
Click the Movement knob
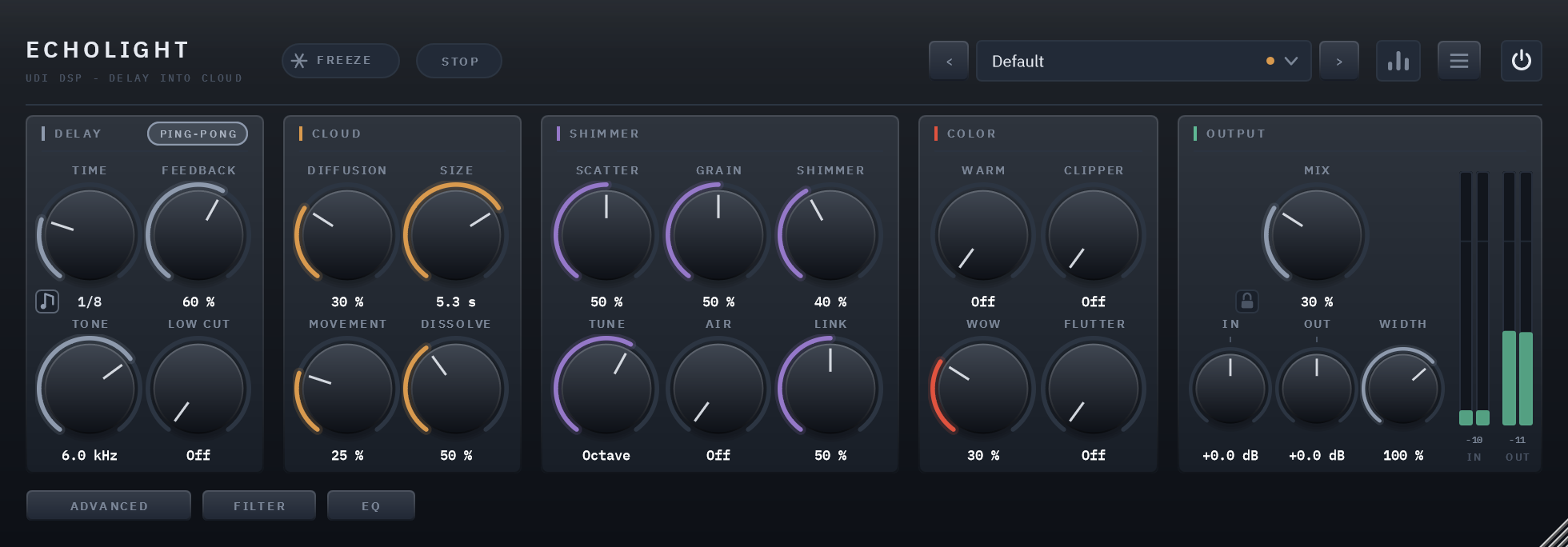[x=347, y=389]
